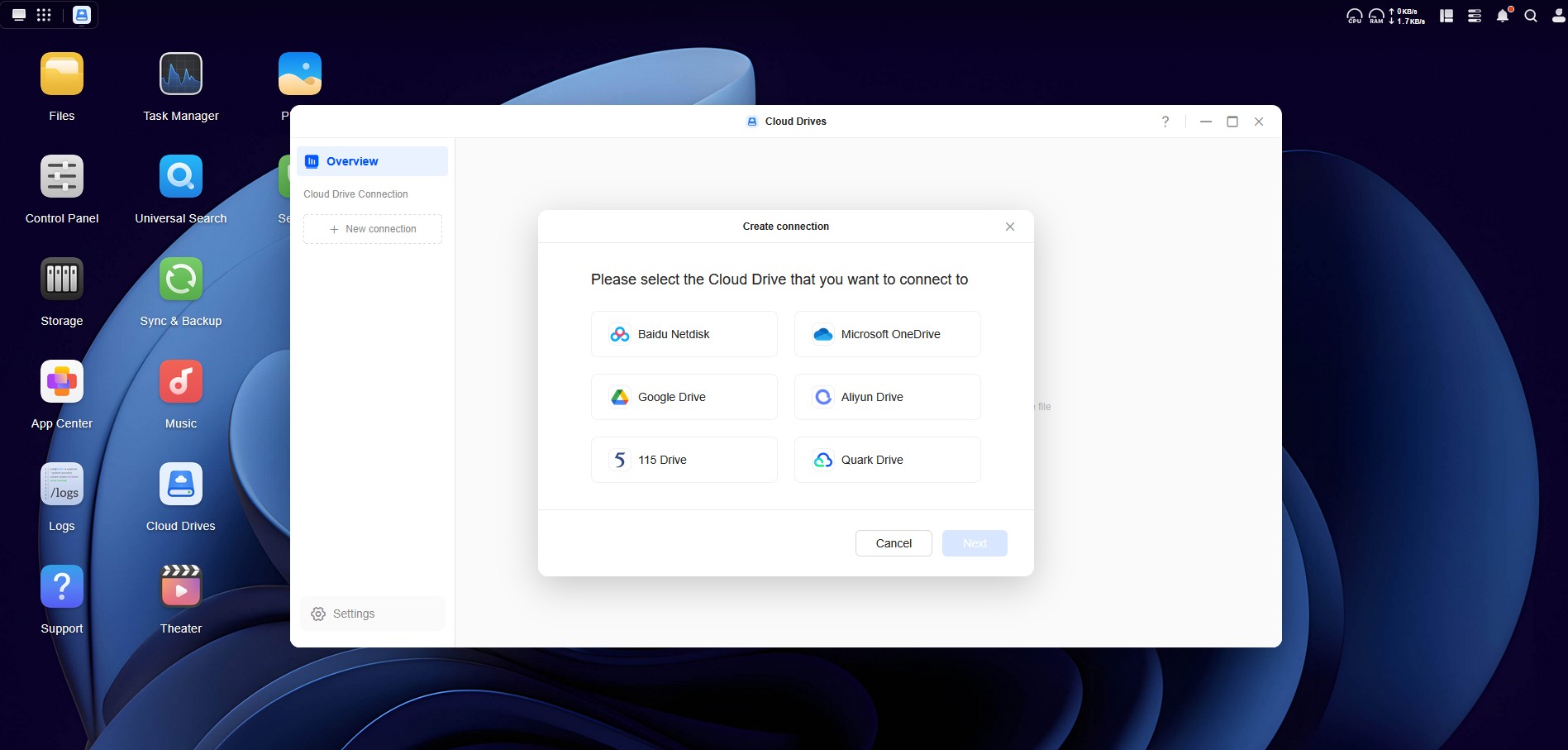Select Quark Drive to connect
This screenshot has width=1568, height=750.
pos(887,460)
